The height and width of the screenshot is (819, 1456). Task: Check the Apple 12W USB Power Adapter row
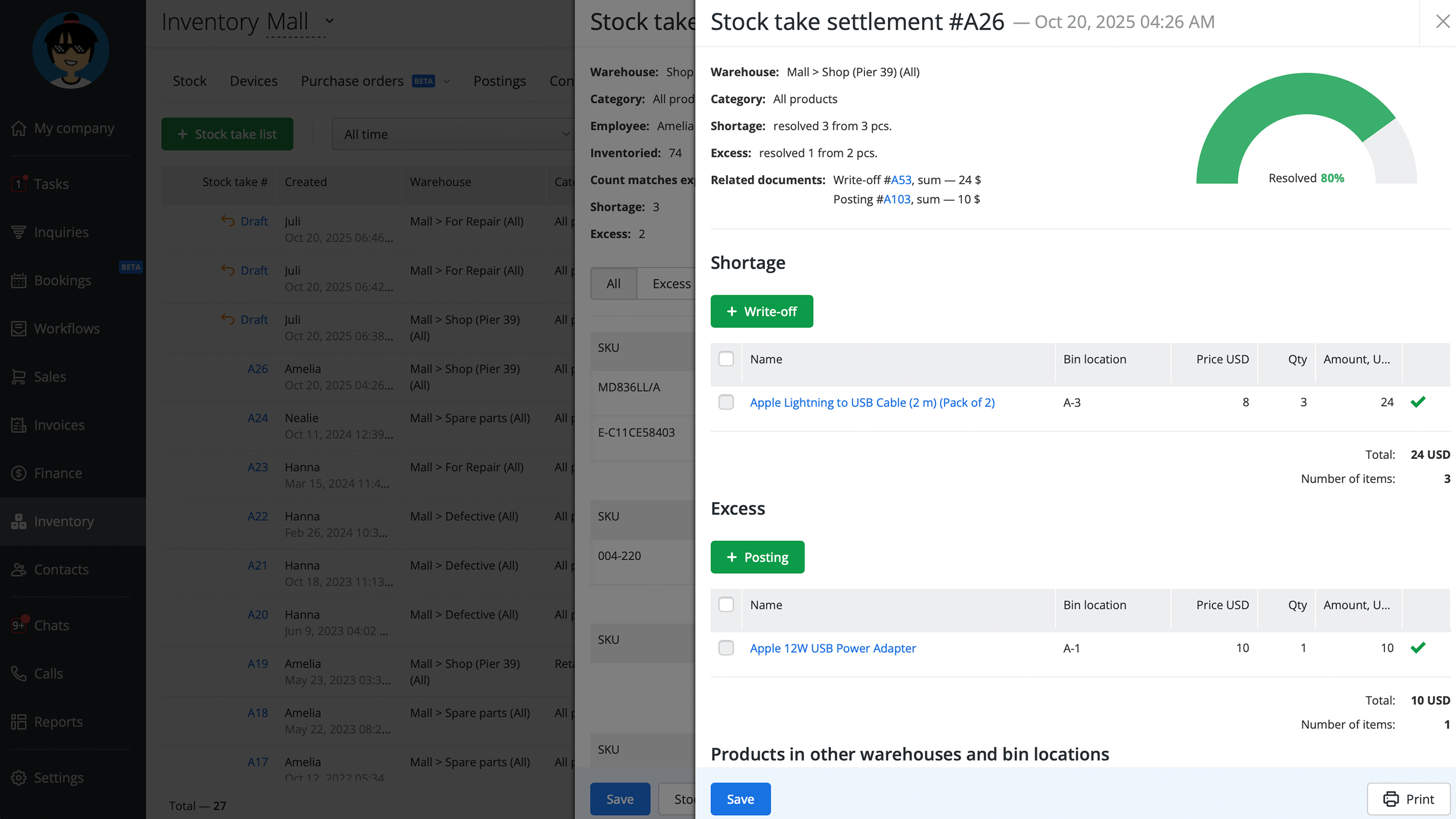click(x=726, y=648)
